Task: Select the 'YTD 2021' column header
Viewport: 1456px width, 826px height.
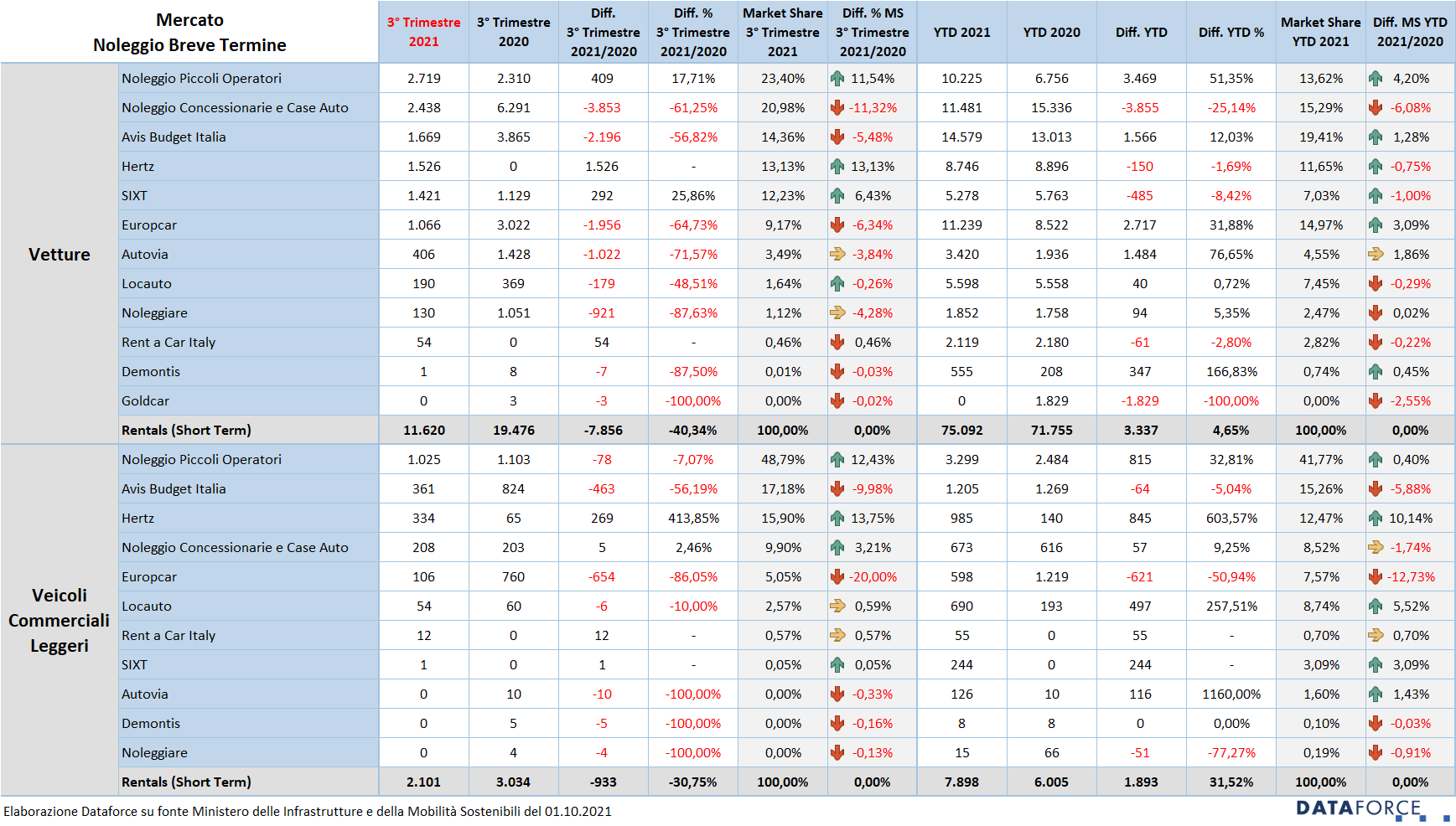Action: [961, 33]
